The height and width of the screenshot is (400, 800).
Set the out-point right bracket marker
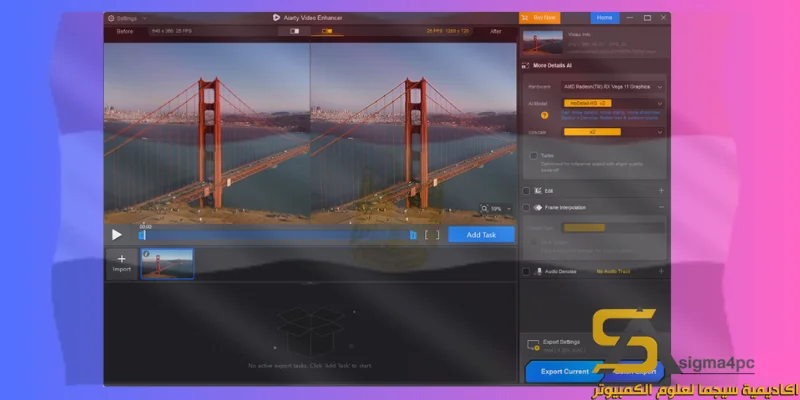point(437,235)
